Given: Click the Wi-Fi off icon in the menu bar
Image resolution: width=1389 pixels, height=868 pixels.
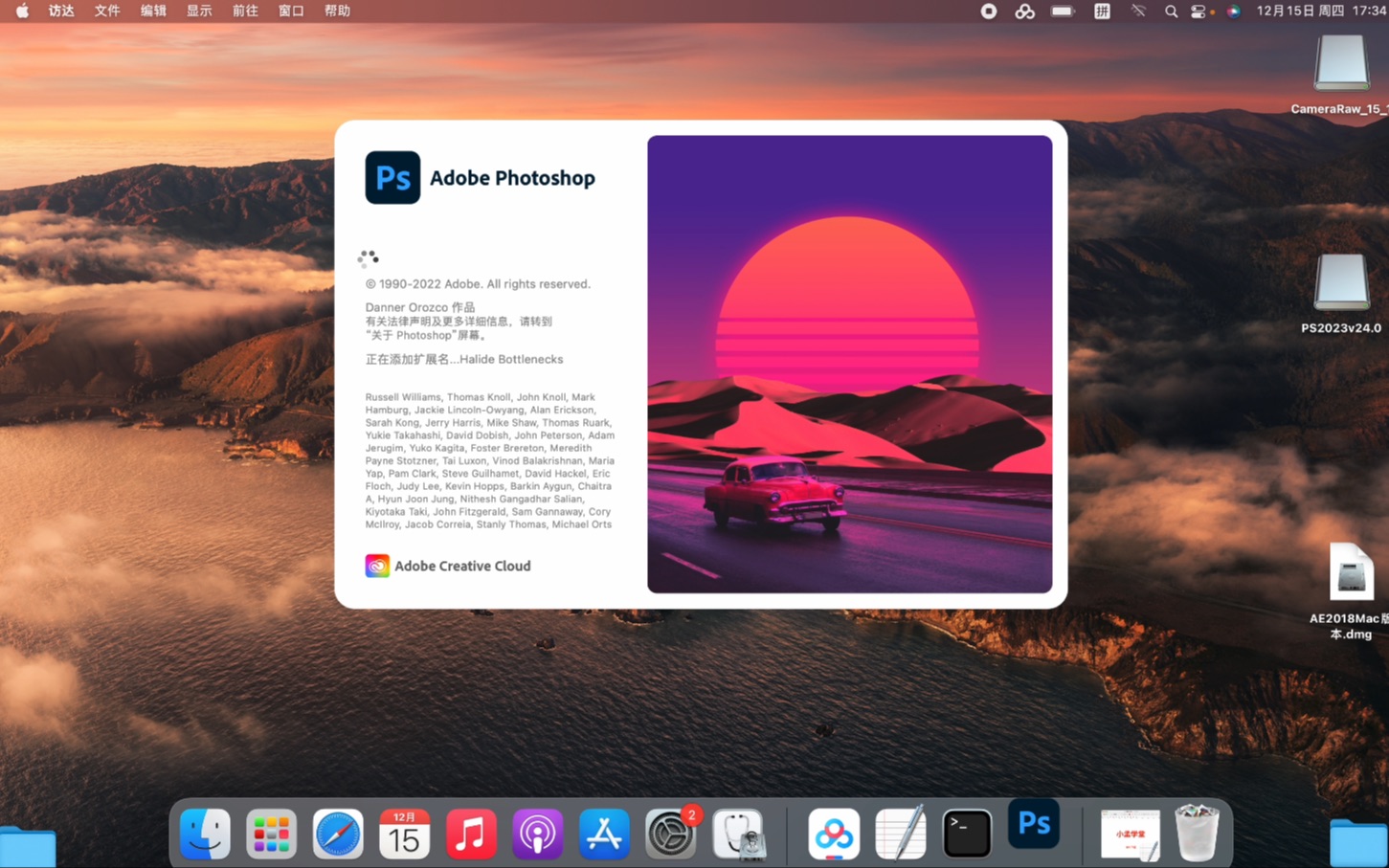Looking at the screenshot, I should point(1138,11).
